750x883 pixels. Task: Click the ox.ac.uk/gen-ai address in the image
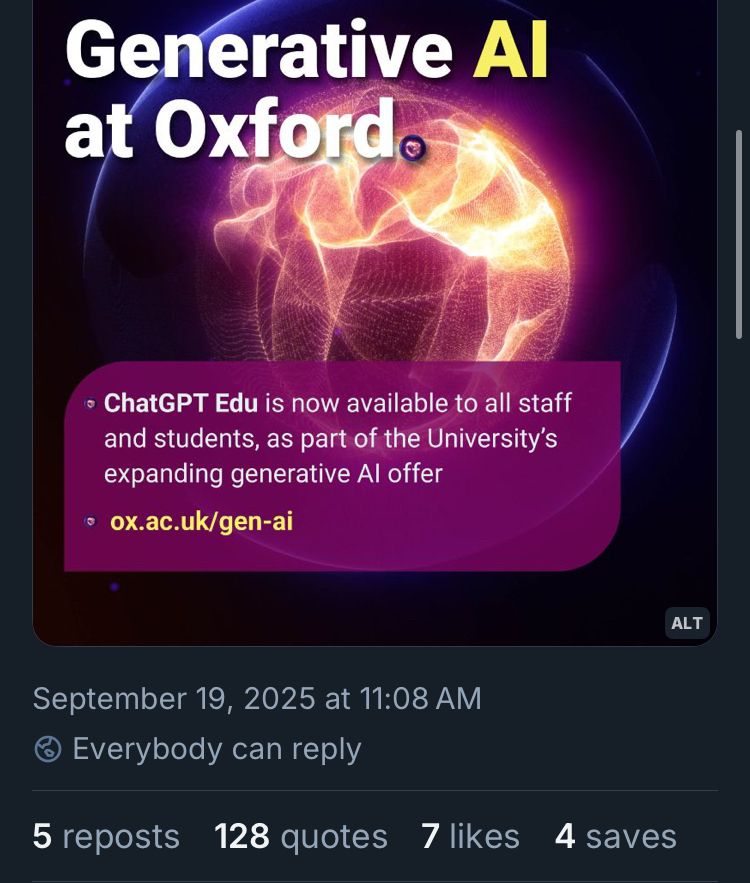pos(201,521)
